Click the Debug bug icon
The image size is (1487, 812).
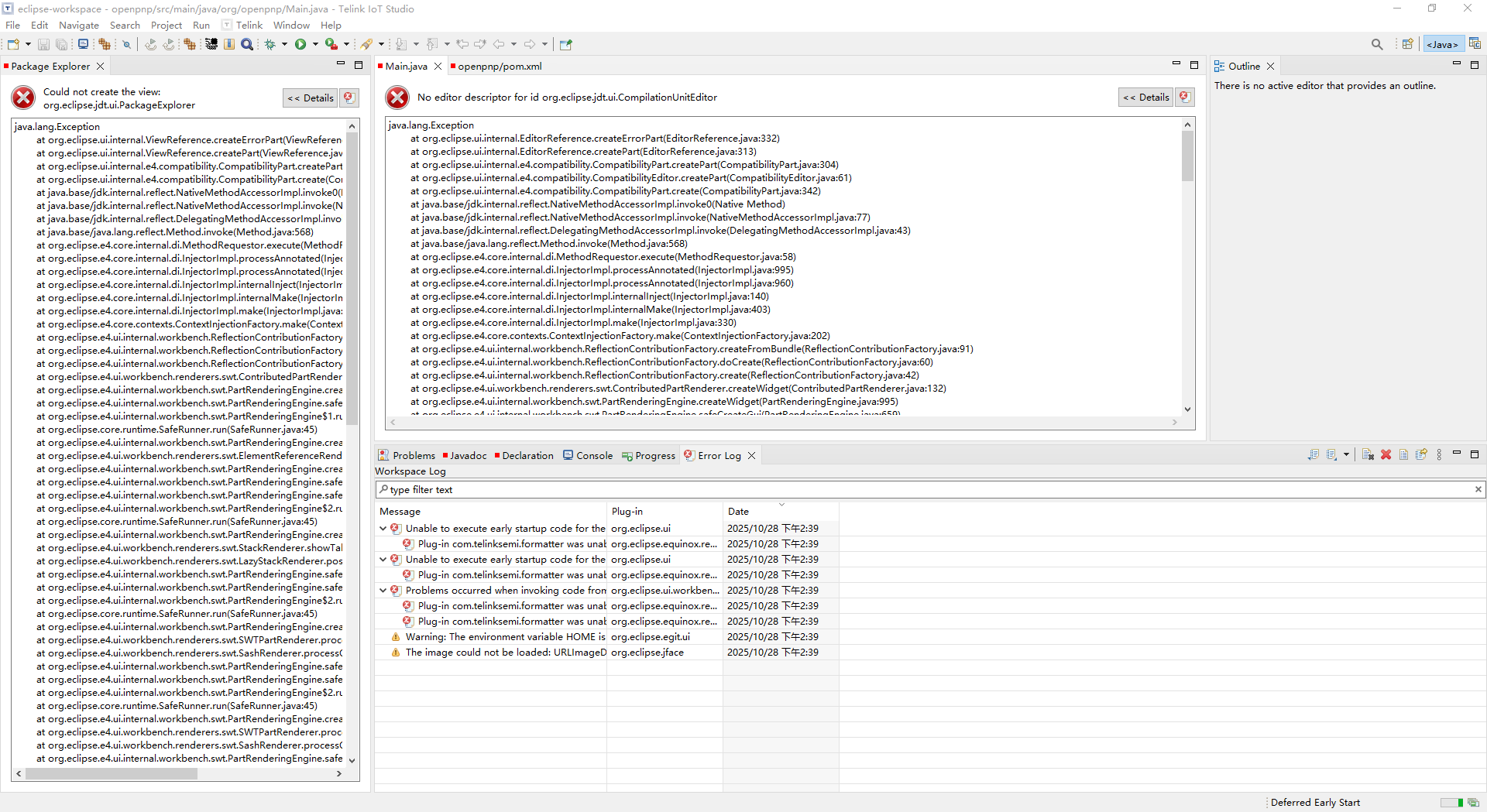(270, 44)
